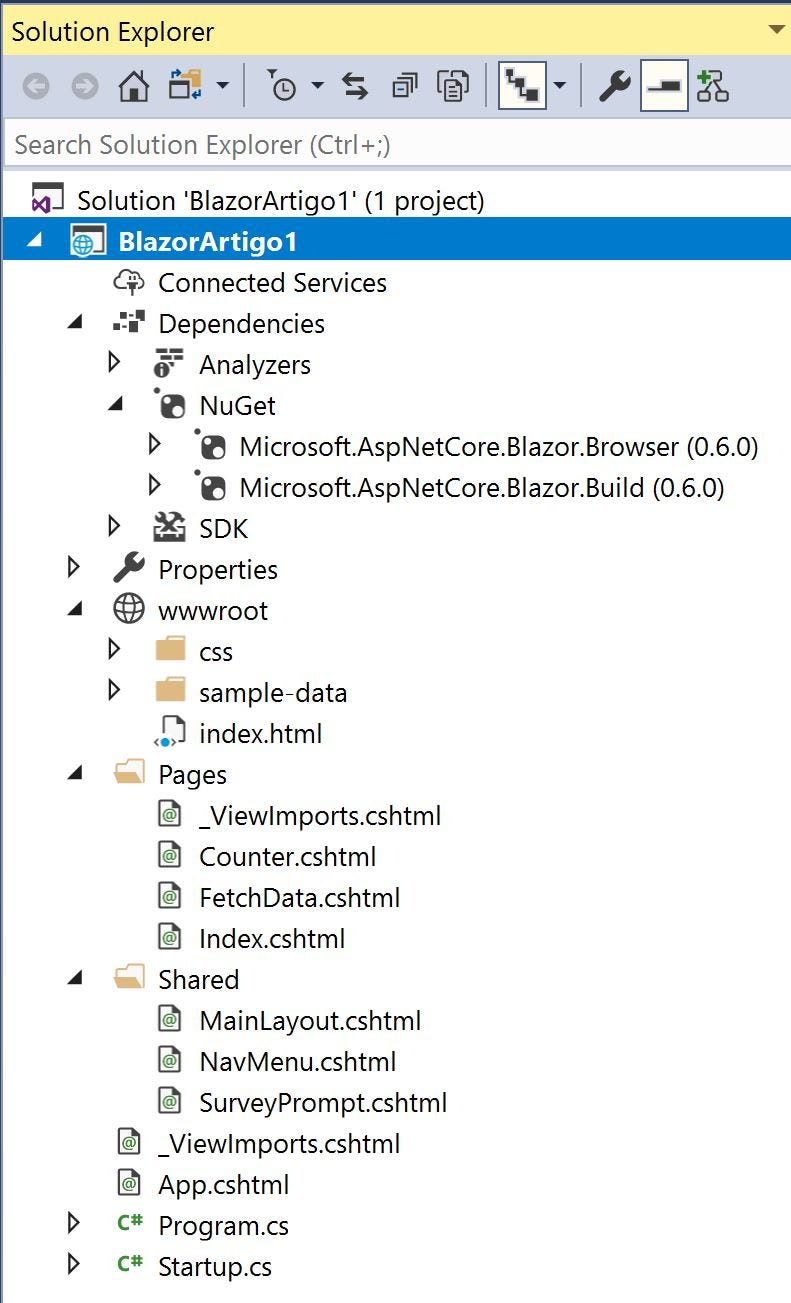Select the index.html file
The image size is (791, 1303).
[260, 733]
